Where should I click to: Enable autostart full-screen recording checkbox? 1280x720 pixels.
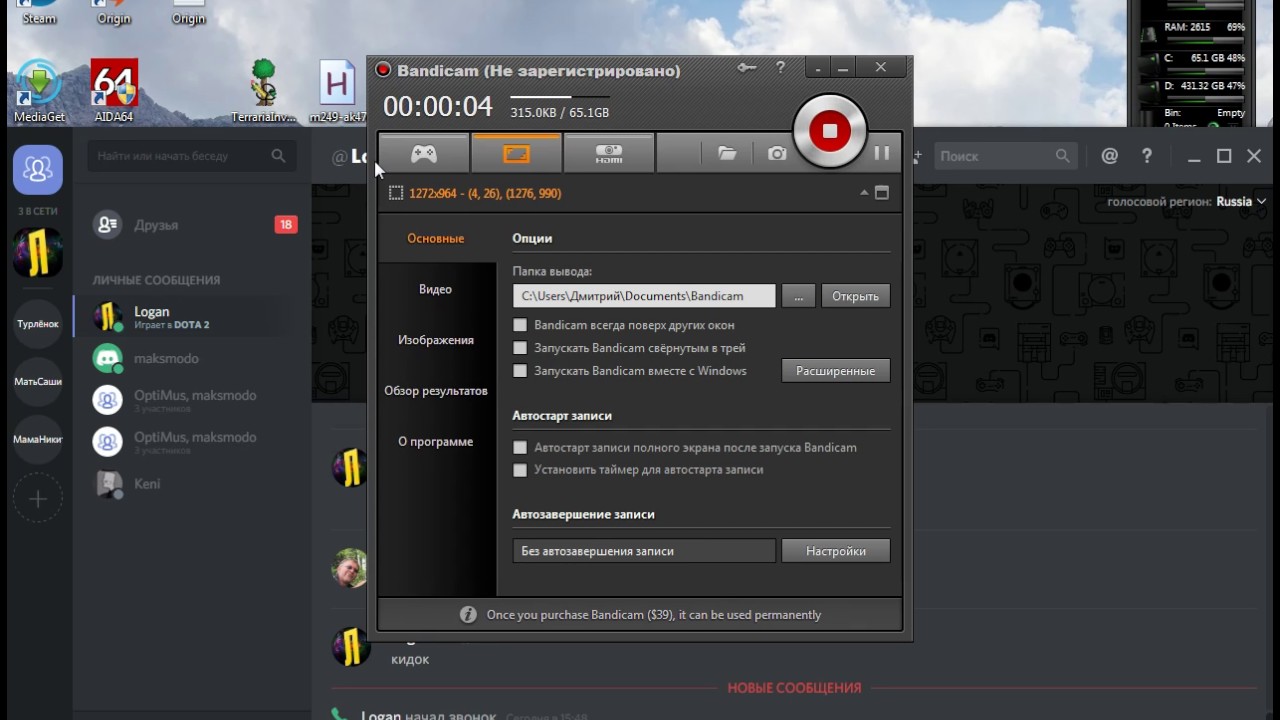tap(520, 448)
